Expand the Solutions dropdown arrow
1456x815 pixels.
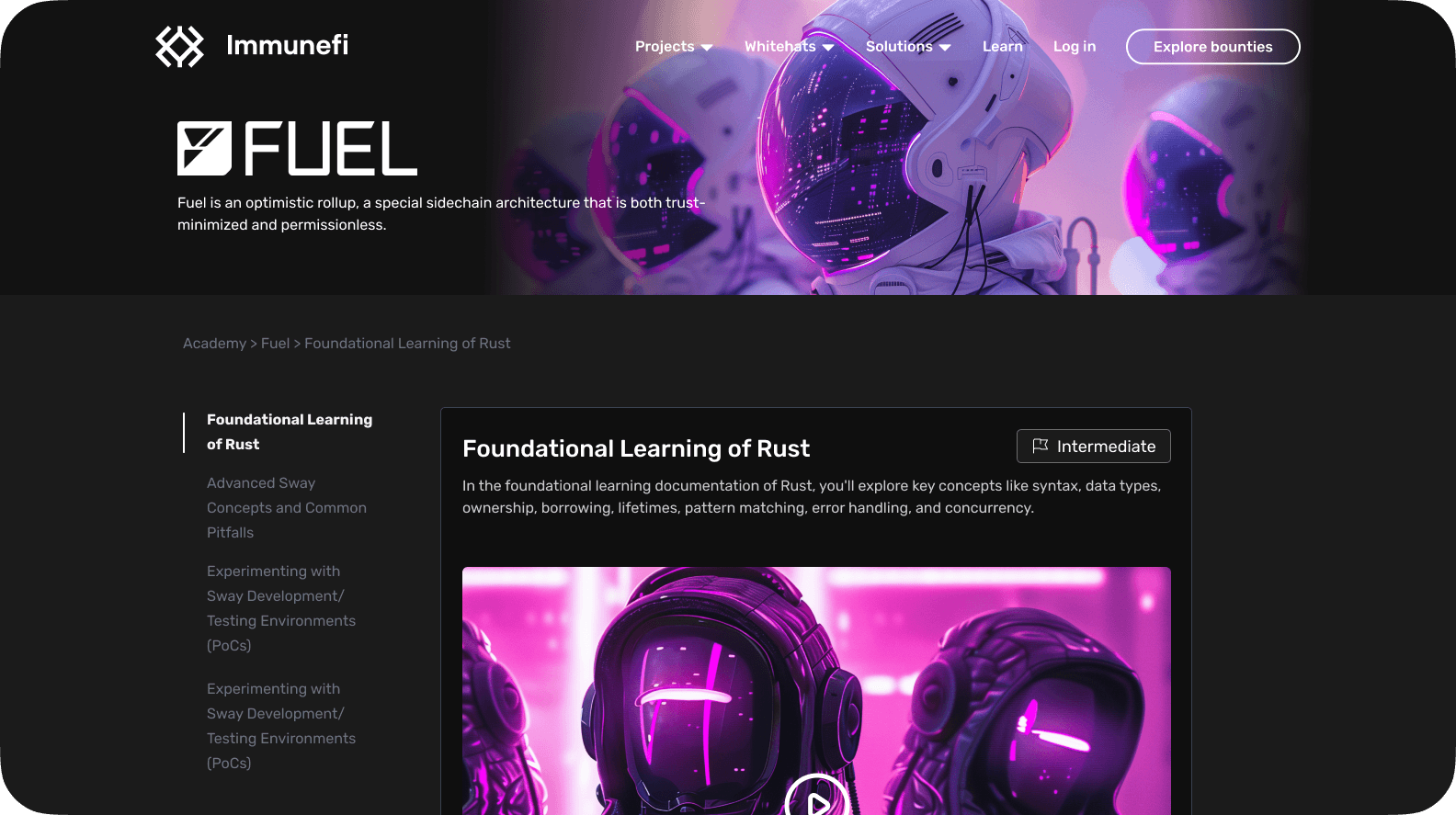click(x=945, y=47)
